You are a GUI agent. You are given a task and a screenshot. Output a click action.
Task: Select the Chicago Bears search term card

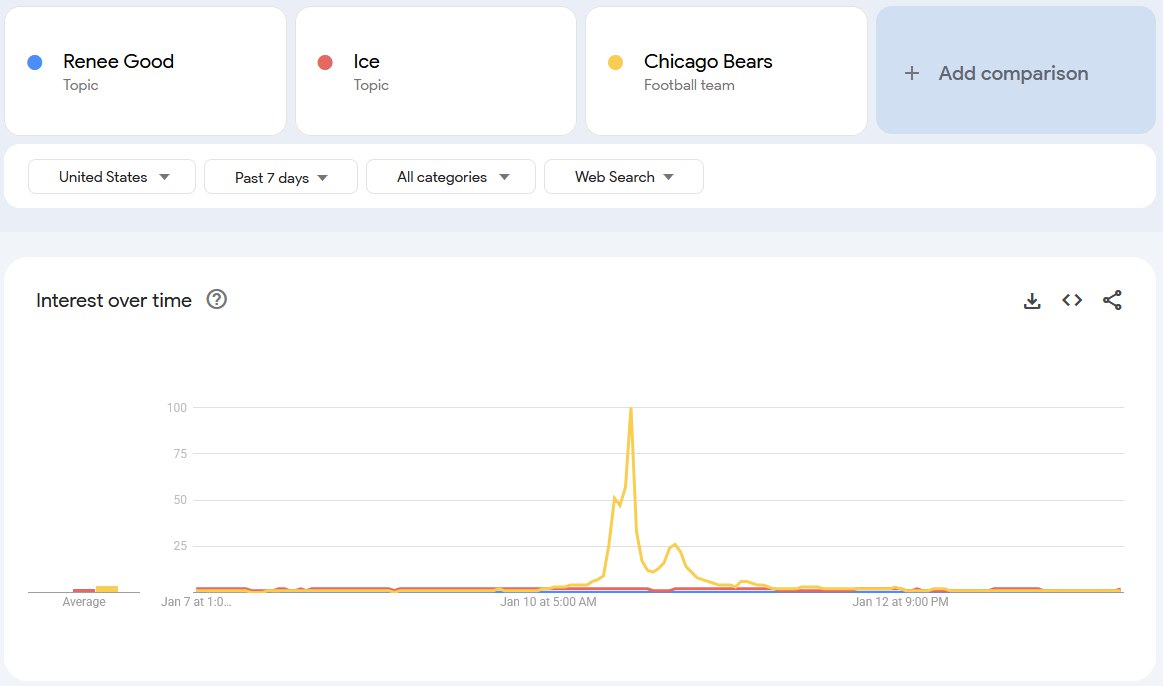point(726,71)
